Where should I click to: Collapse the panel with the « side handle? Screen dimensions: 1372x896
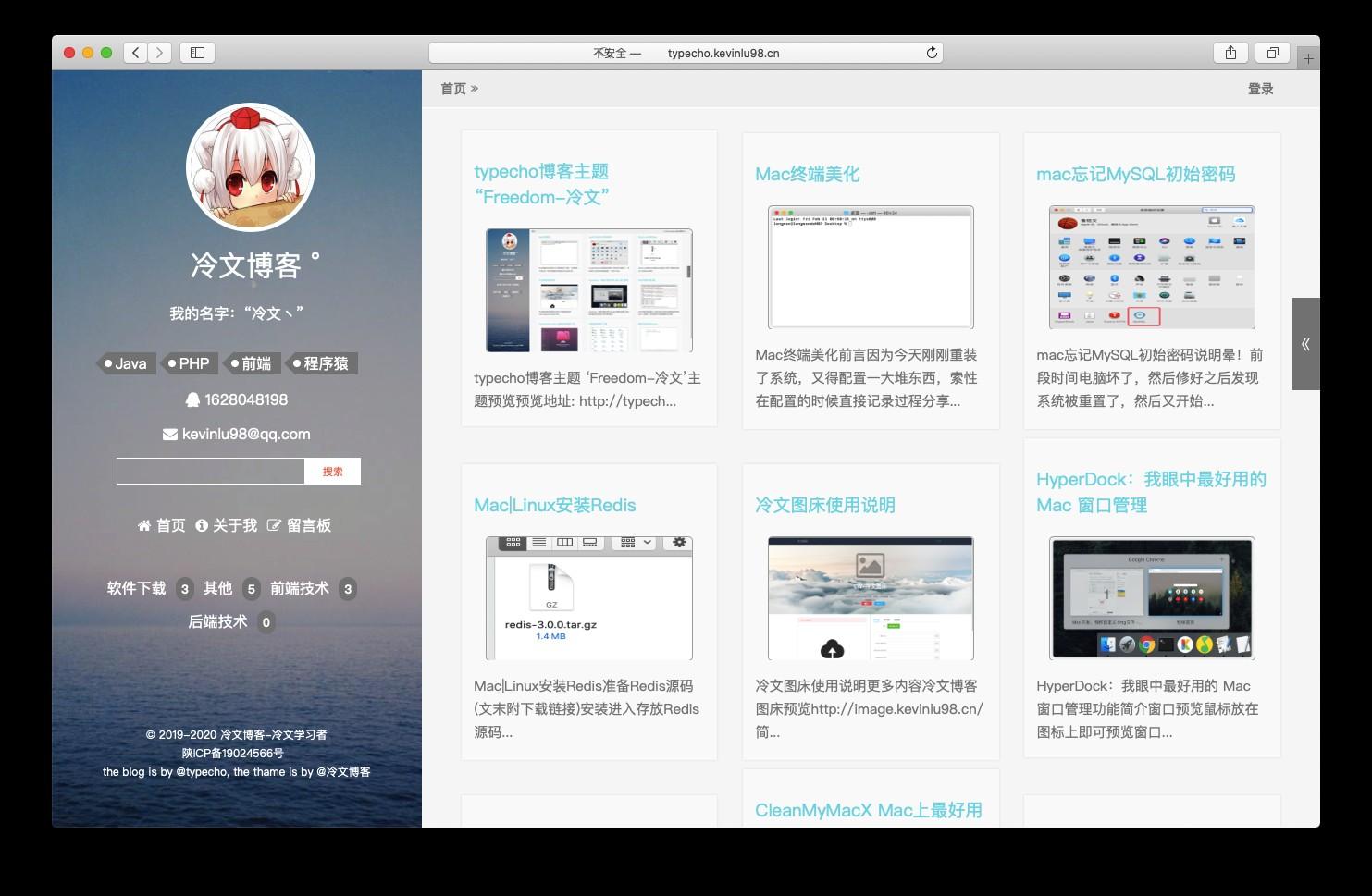coord(1306,344)
